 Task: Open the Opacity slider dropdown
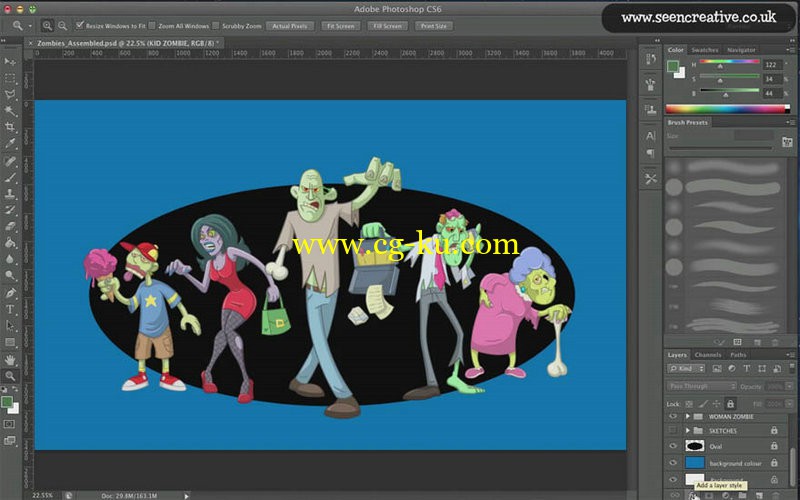pyautogui.click(x=789, y=386)
